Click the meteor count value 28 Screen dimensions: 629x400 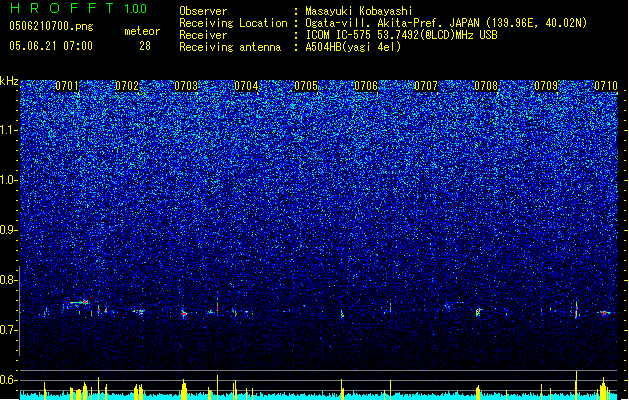pos(145,46)
